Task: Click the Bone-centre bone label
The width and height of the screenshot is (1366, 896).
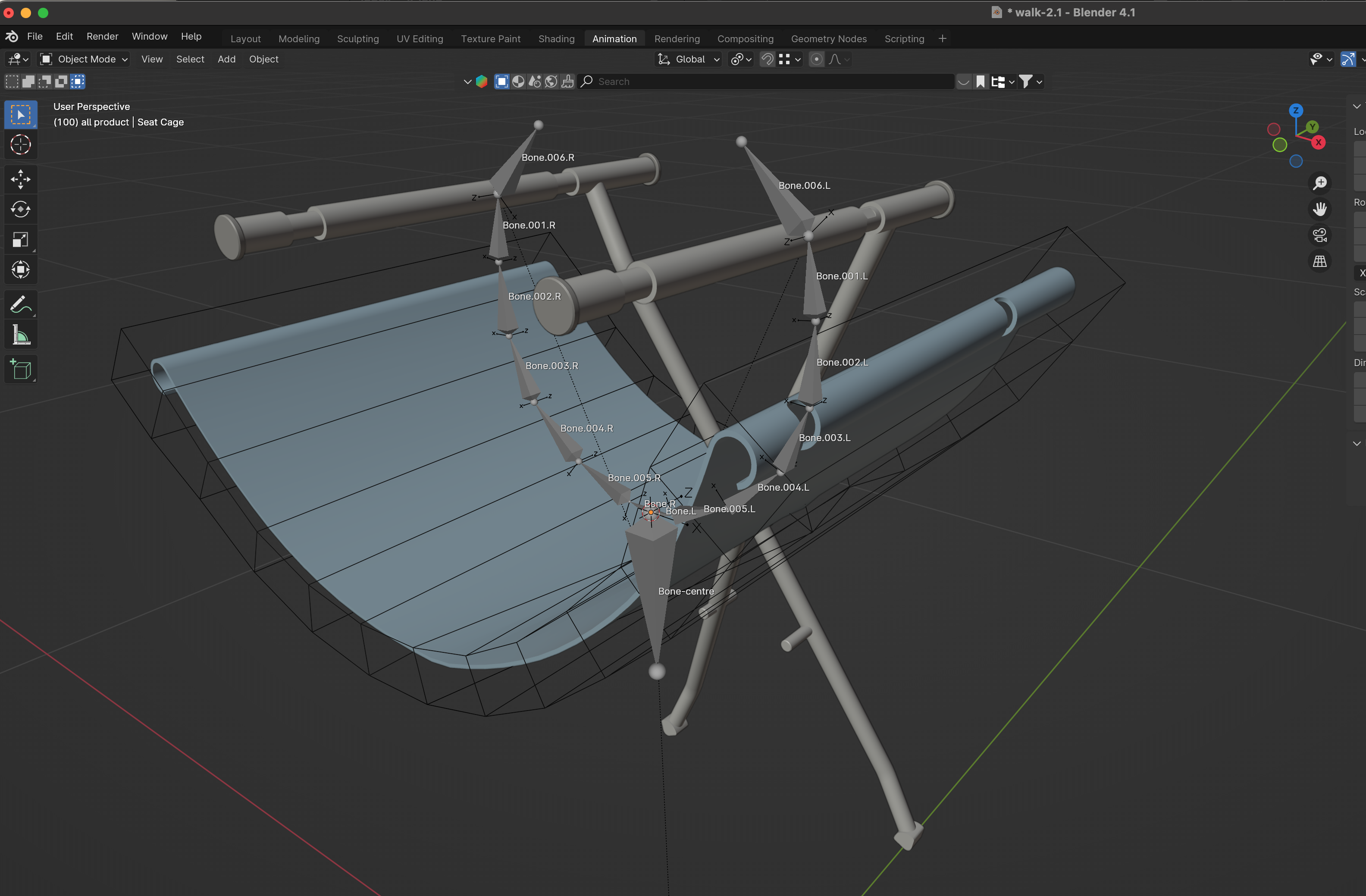Action: pos(686,591)
